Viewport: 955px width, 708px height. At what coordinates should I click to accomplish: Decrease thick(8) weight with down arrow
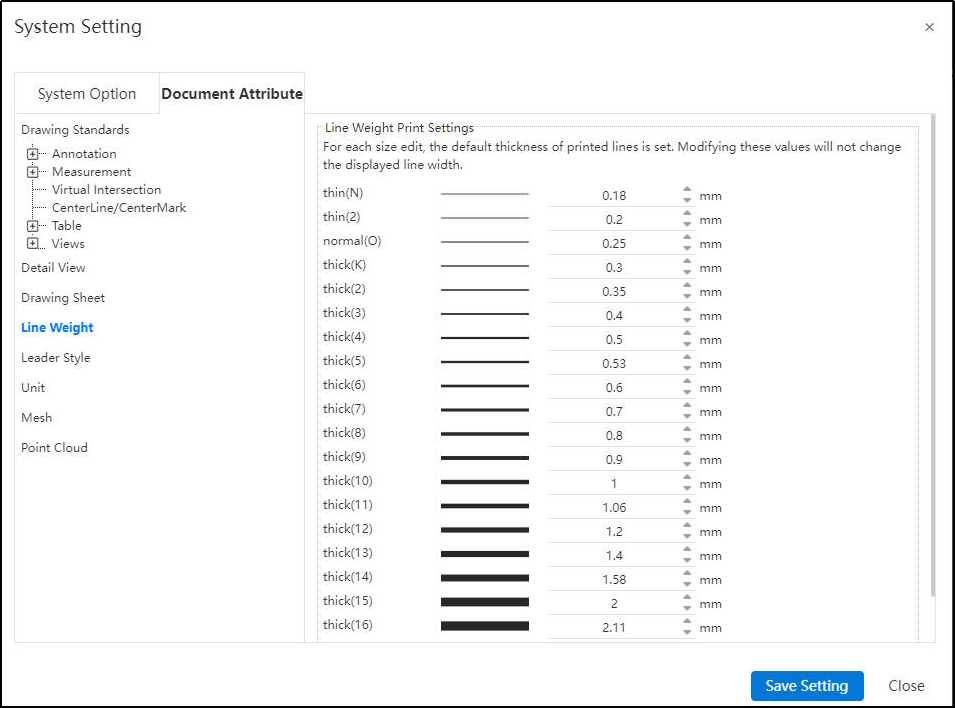click(687, 441)
